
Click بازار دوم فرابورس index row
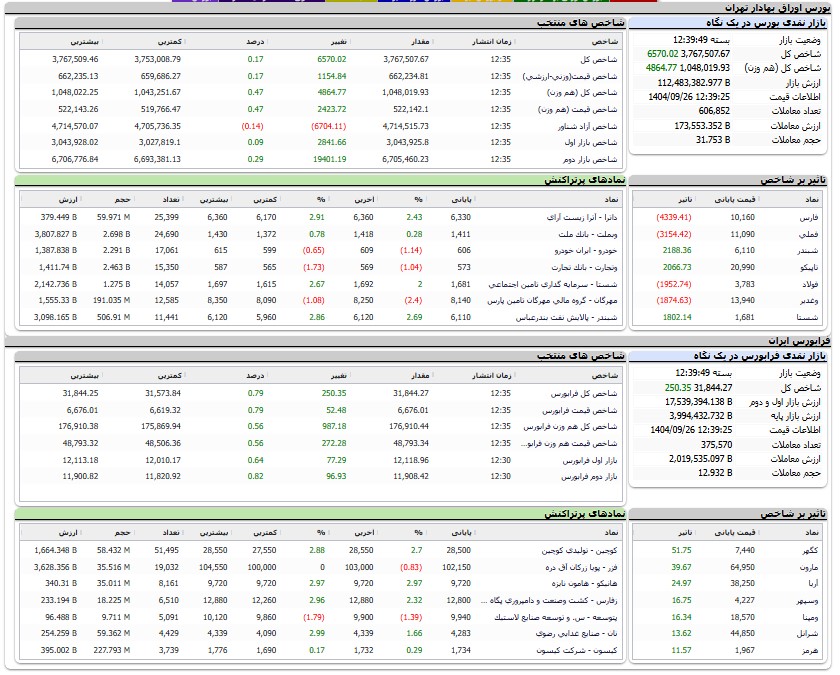pos(590,477)
